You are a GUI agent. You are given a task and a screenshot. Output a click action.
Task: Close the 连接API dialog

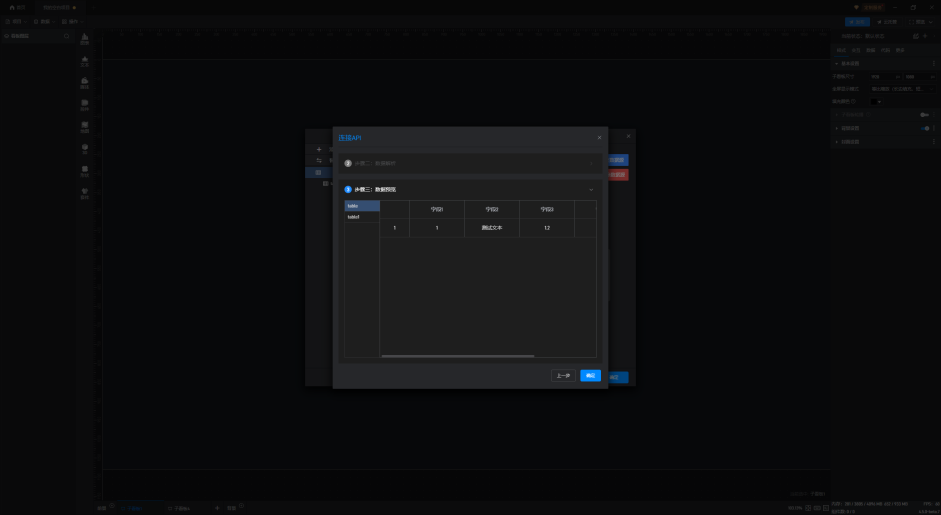click(599, 137)
